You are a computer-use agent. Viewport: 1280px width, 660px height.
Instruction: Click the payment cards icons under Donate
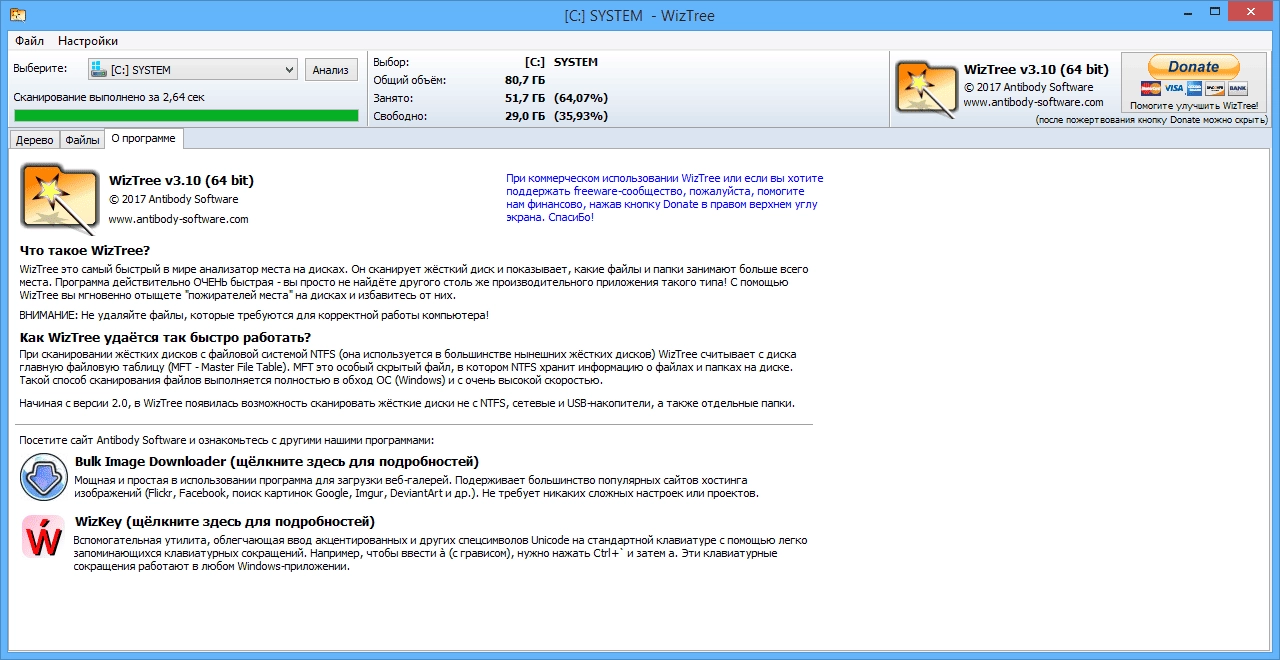[1194, 88]
